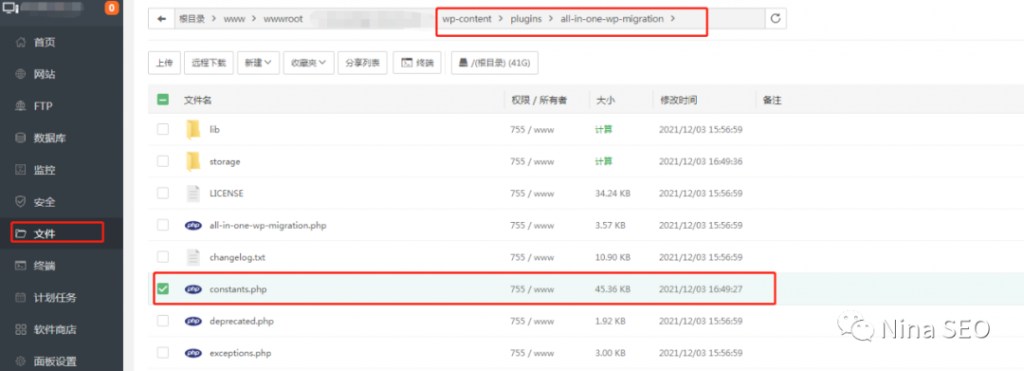Click the 45.36 KB size value
Screen dimensions: 1024x371
pyautogui.click(x=613, y=289)
